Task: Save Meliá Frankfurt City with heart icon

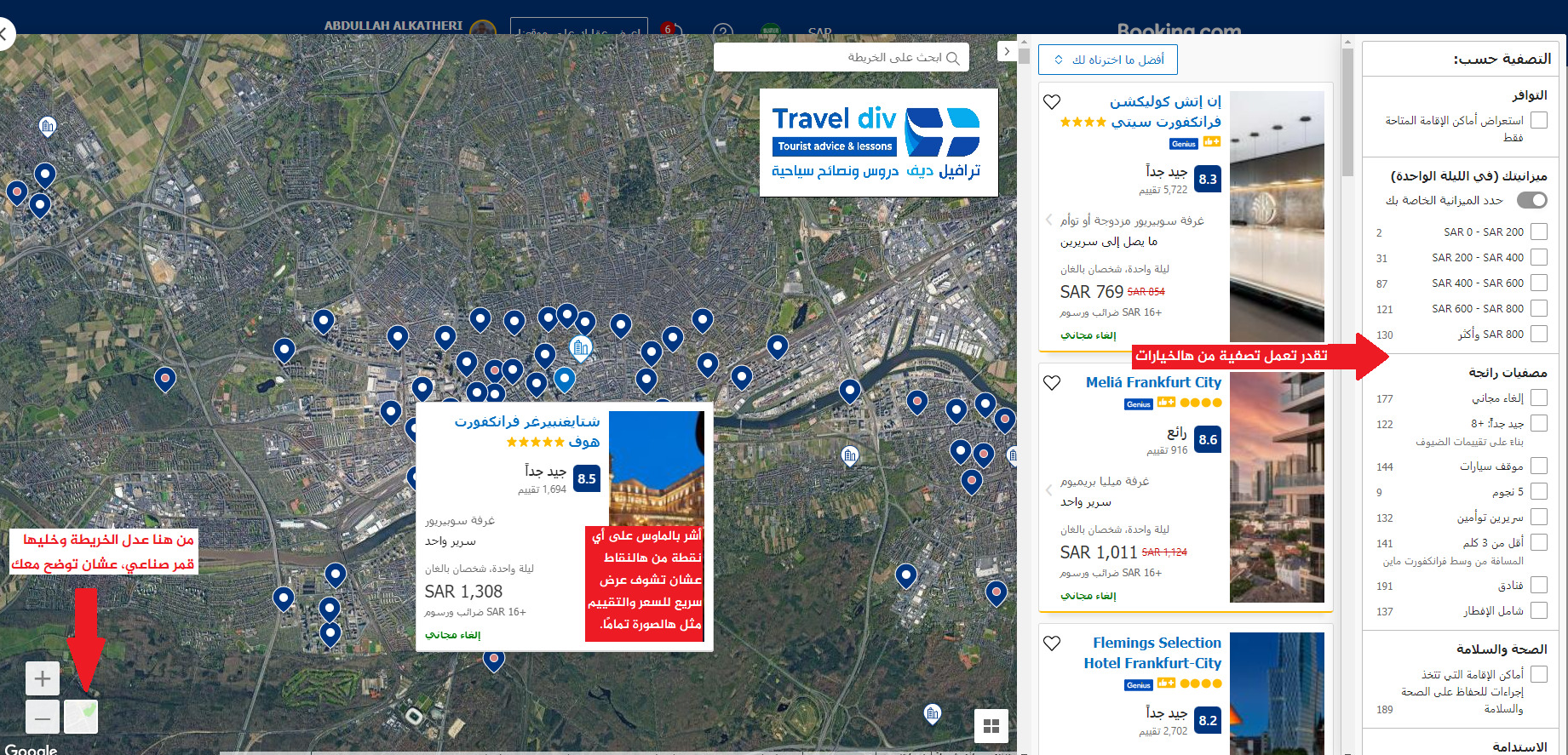Action: (1052, 383)
